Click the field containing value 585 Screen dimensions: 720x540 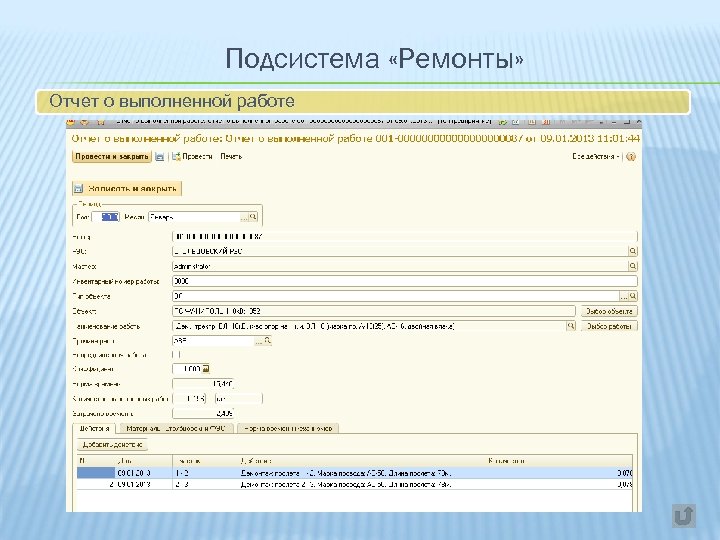213,341
